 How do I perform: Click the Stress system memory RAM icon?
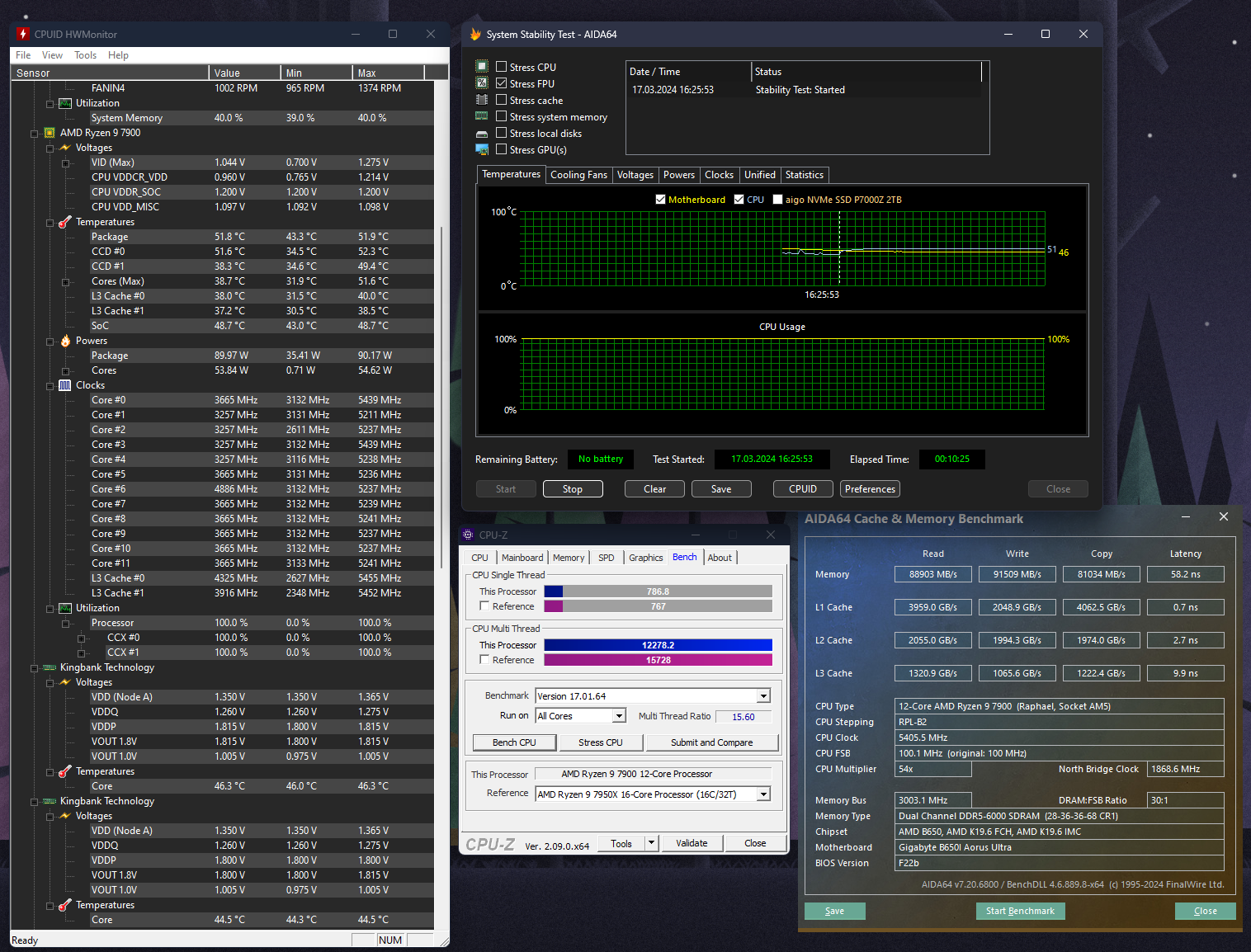482,116
